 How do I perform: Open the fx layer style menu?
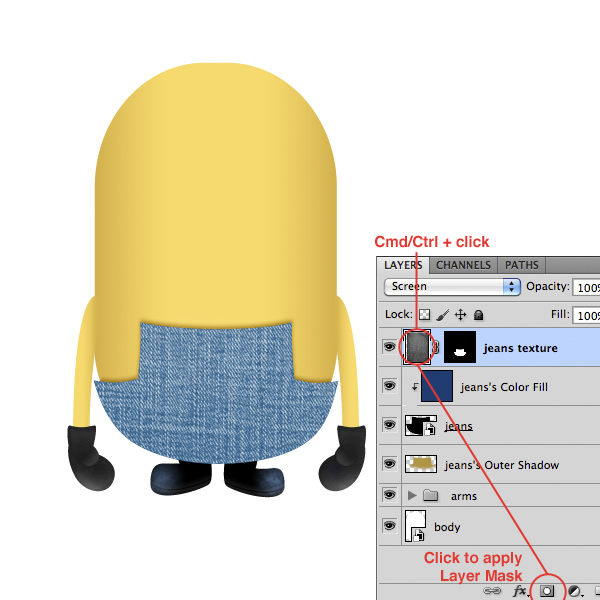(520, 591)
